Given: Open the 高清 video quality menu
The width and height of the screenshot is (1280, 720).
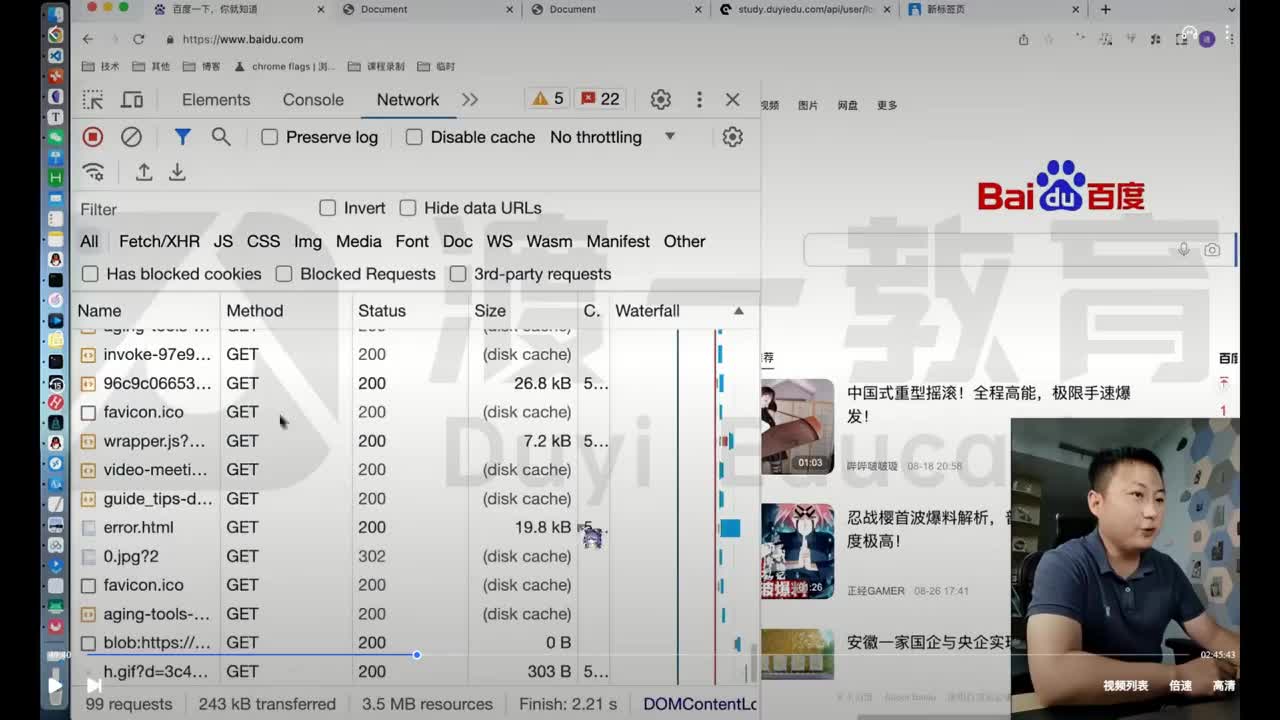Looking at the screenshot, I should pyautogui.click(x=1224, y=686).
